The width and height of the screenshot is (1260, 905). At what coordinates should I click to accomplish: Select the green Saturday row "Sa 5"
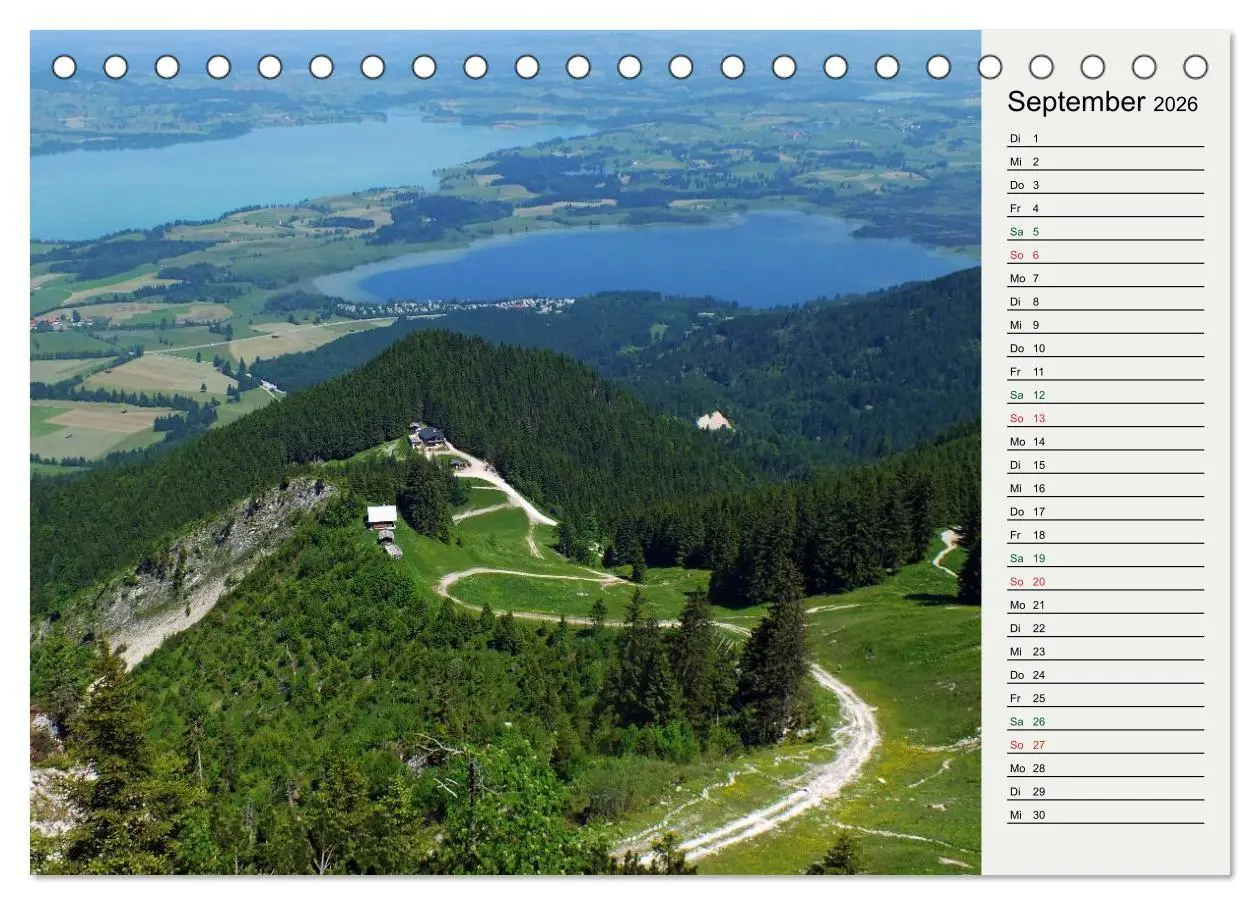pos(1105,231)
